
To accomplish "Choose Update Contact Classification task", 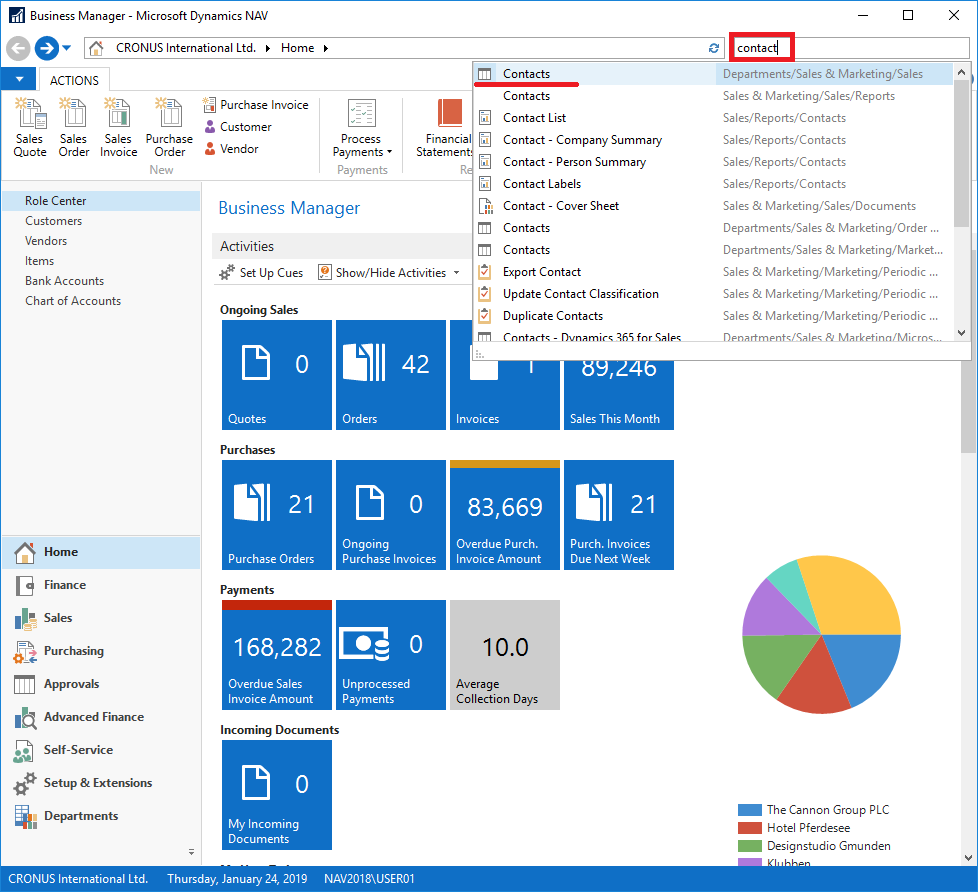I will [x=713, y=294].
